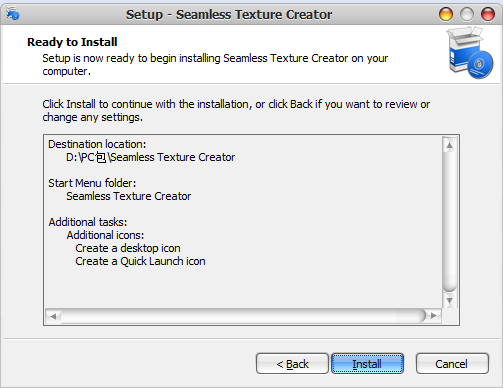This screenshot has width=503, height=388.
Task: Select the 'Destination location:' line
Action: coord(97,144)
